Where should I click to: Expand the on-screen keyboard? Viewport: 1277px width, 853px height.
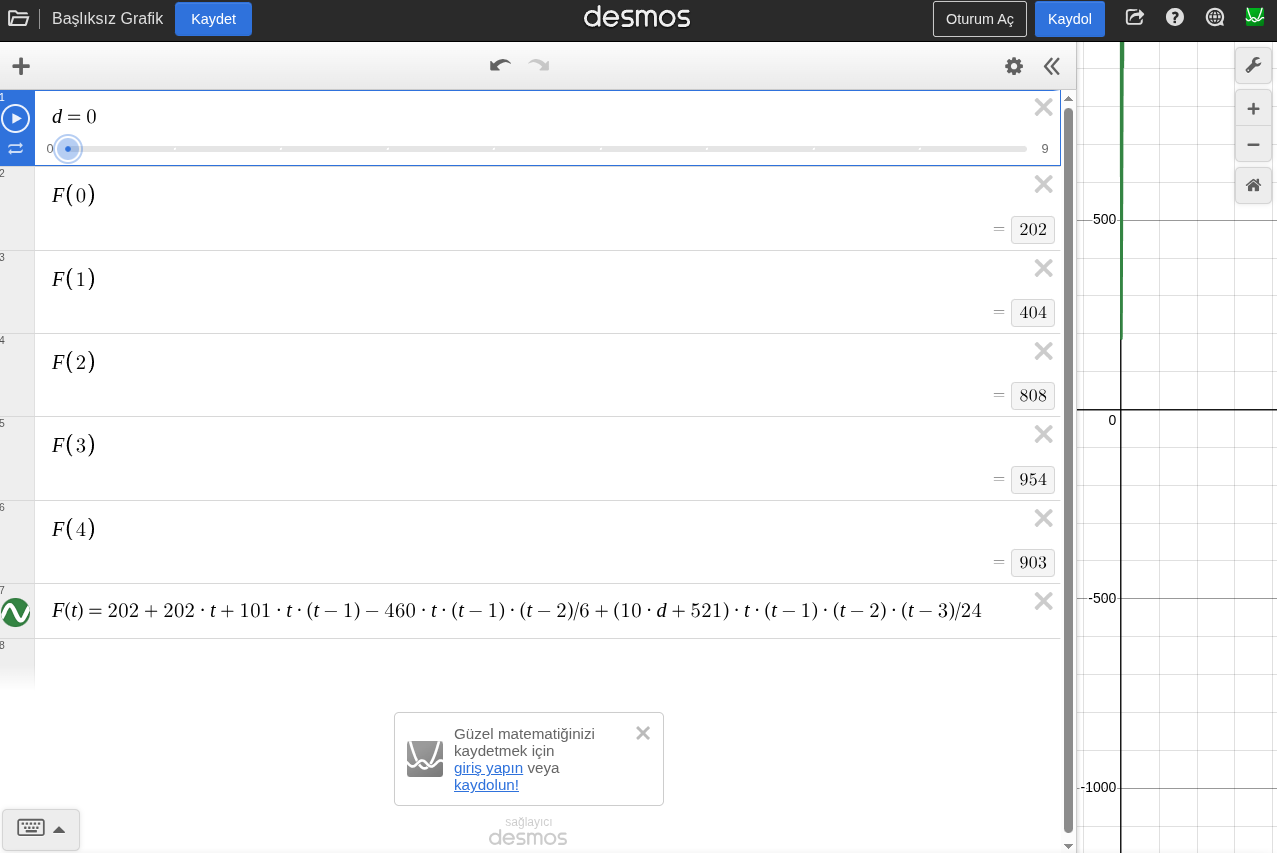(41, 829)
